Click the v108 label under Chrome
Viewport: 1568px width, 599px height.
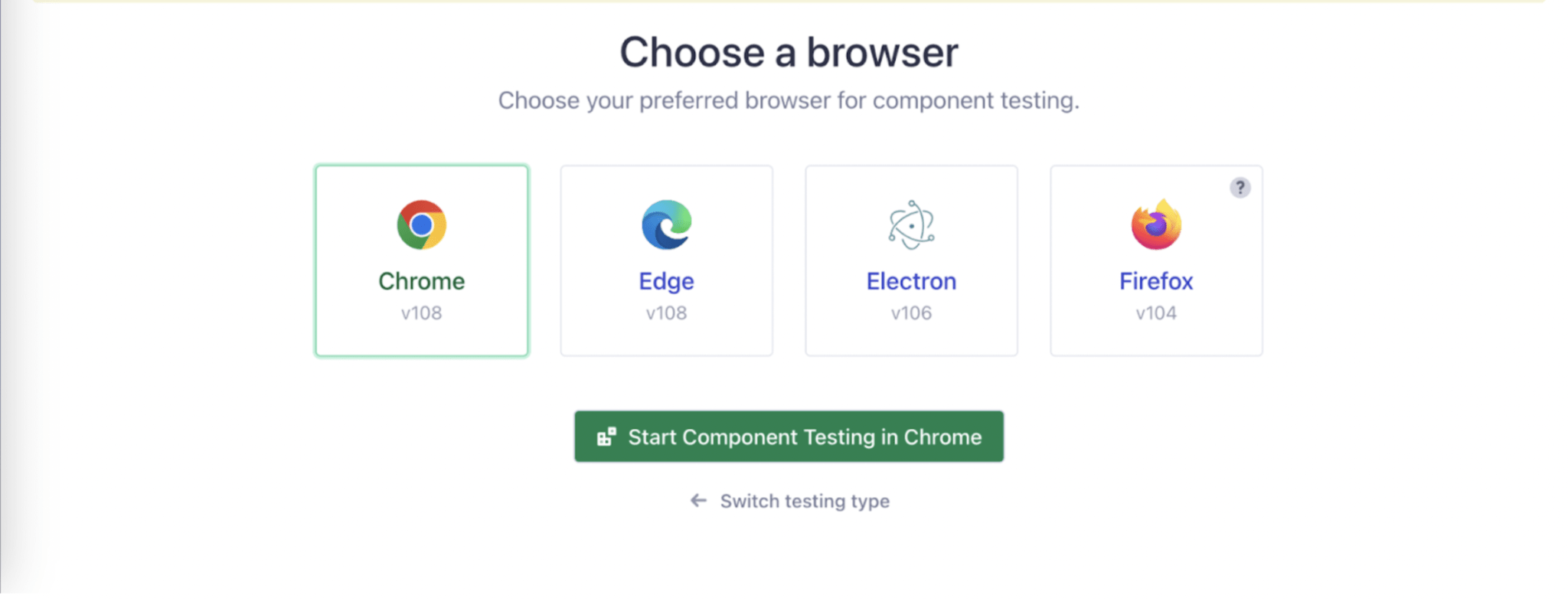(420, 313)
